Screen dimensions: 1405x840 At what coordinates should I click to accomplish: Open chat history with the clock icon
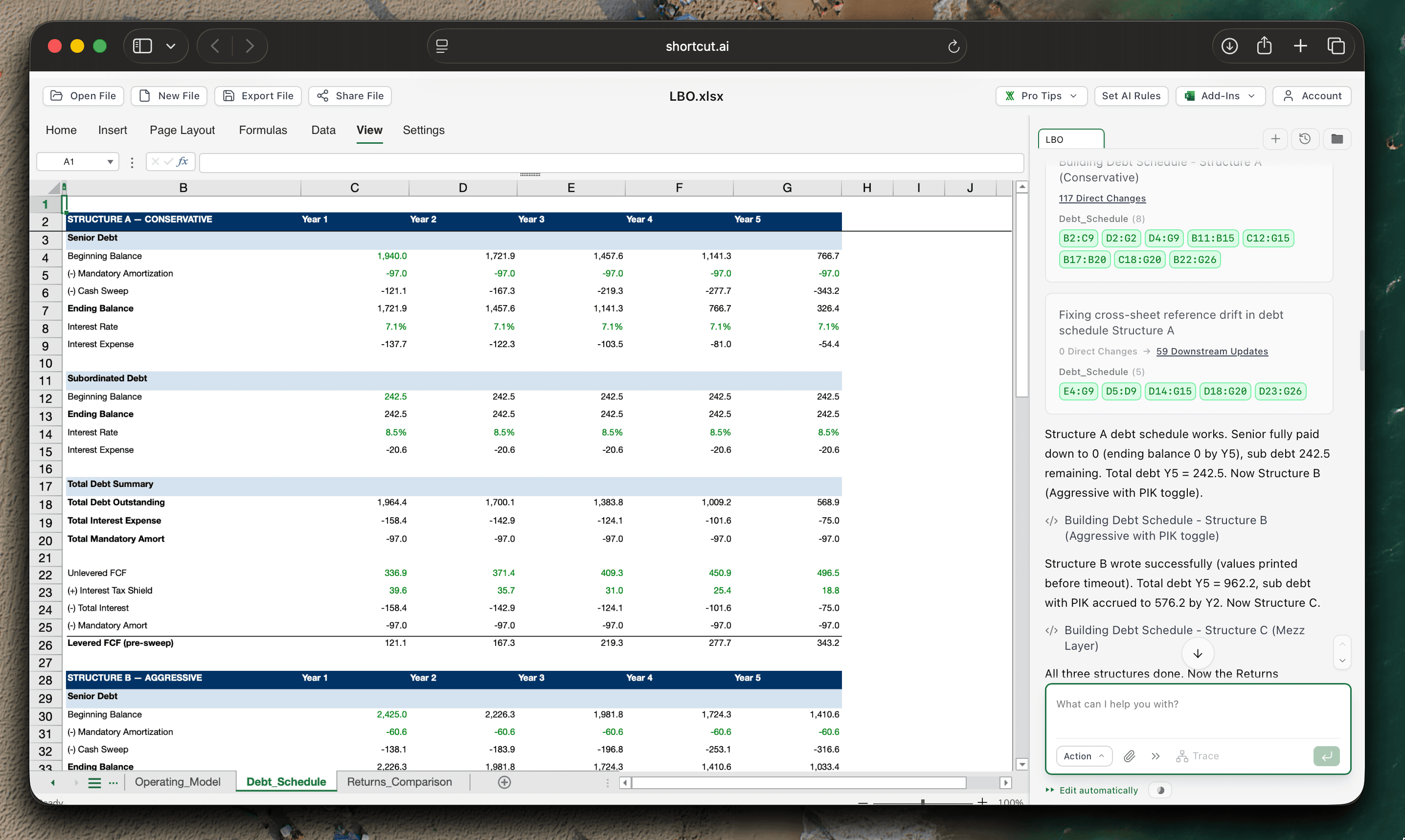(1306, 138)
